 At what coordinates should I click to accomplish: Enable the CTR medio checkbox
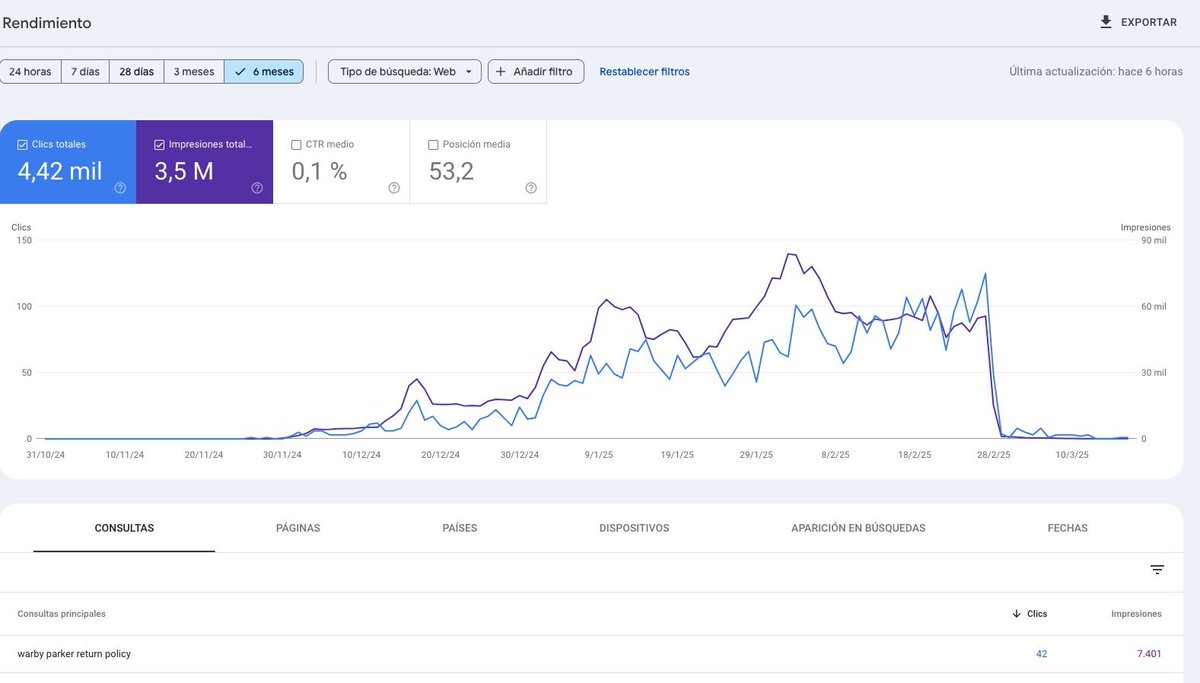point(295,144)
